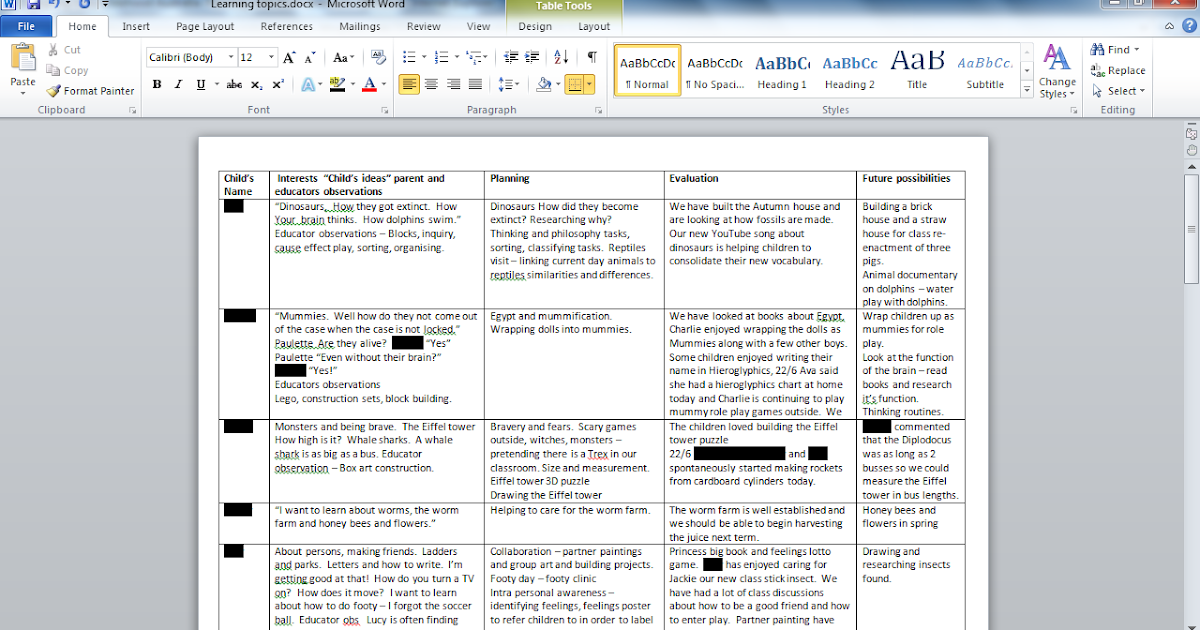Viewport: 1200px width, 630px height.
Task: Open the Mailings tab
Action: point(359,27)
